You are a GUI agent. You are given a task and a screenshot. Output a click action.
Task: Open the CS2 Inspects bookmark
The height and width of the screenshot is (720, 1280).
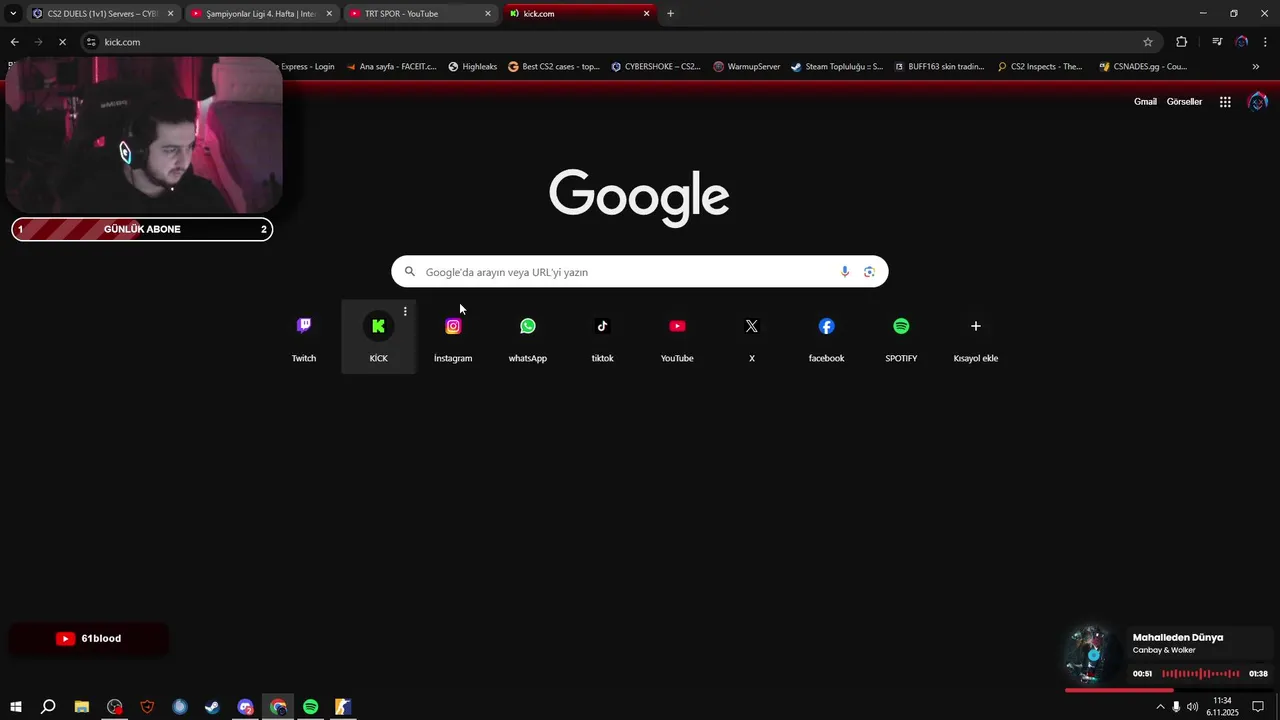point(1040,67)
